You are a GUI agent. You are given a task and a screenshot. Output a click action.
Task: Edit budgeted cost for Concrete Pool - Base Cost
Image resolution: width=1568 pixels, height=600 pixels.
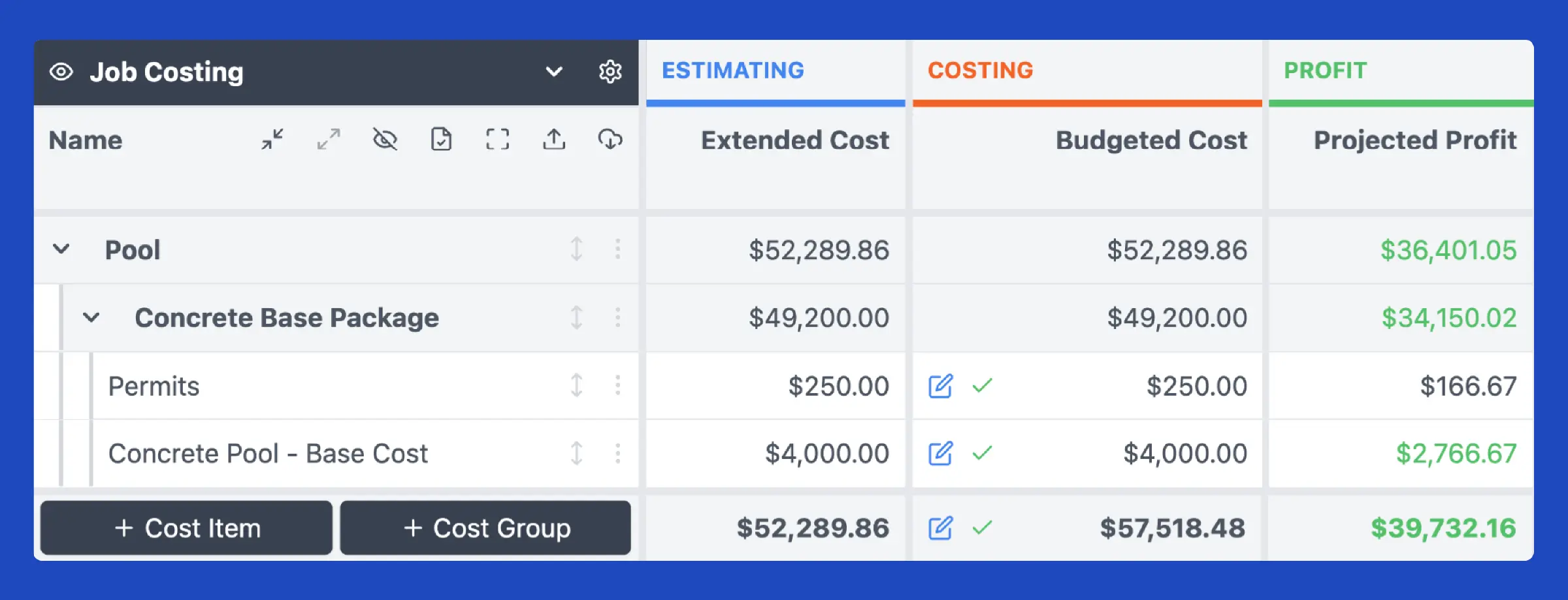941,452
